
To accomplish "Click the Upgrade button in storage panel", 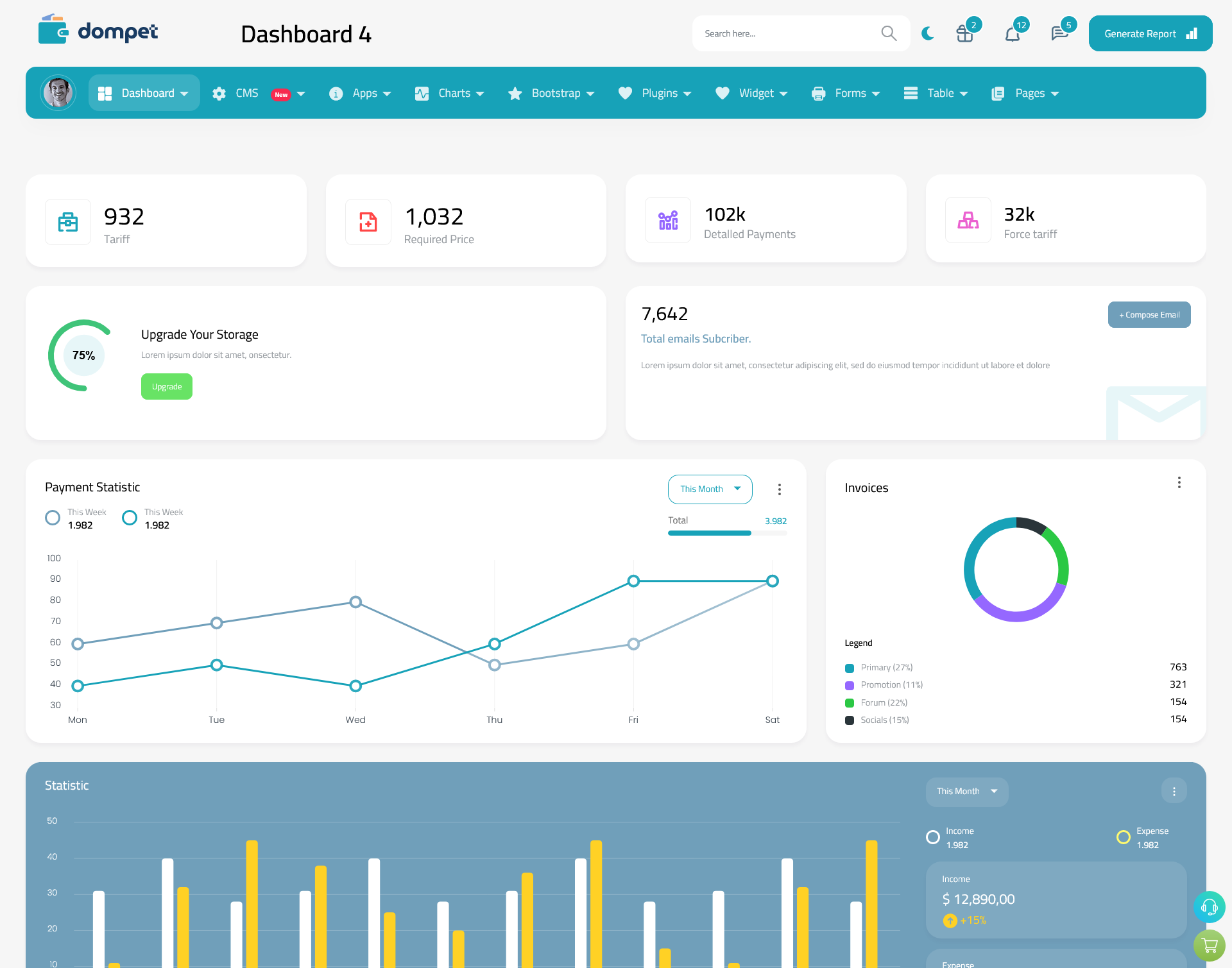I will (166, 386).
